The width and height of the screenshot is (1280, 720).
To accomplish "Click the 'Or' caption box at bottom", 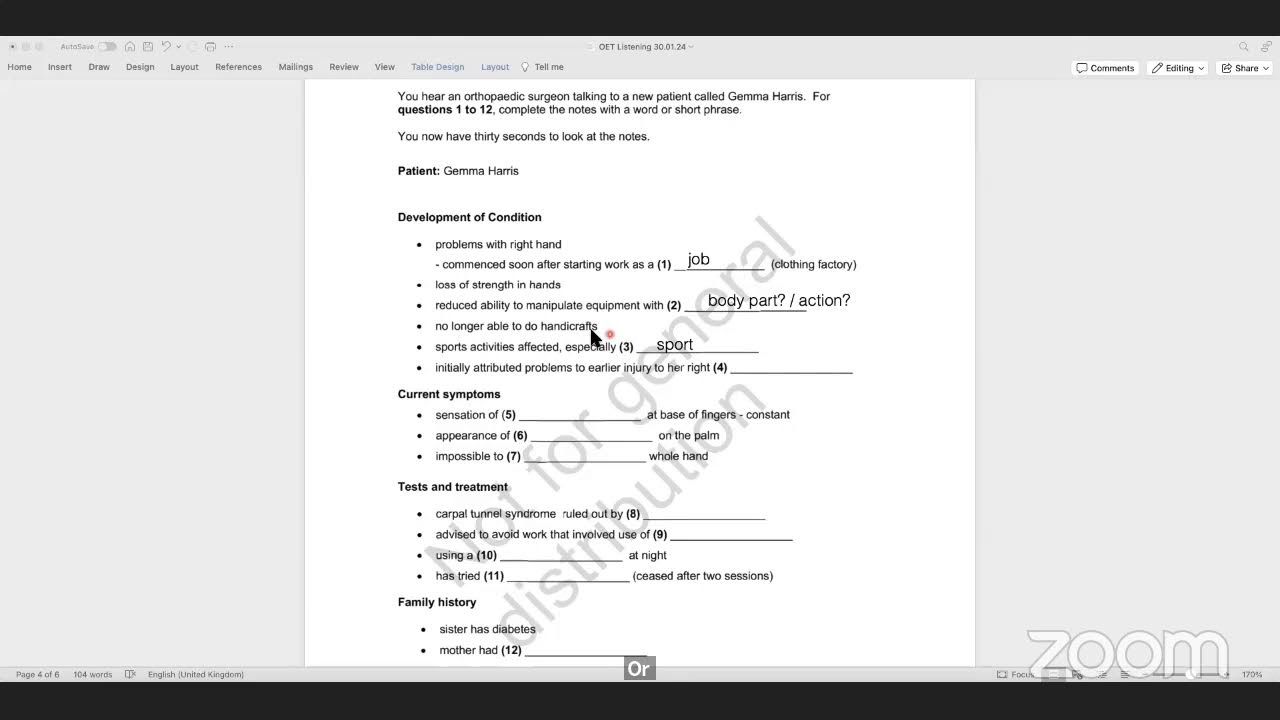I will pyautogui.click(x=639, y=669).
